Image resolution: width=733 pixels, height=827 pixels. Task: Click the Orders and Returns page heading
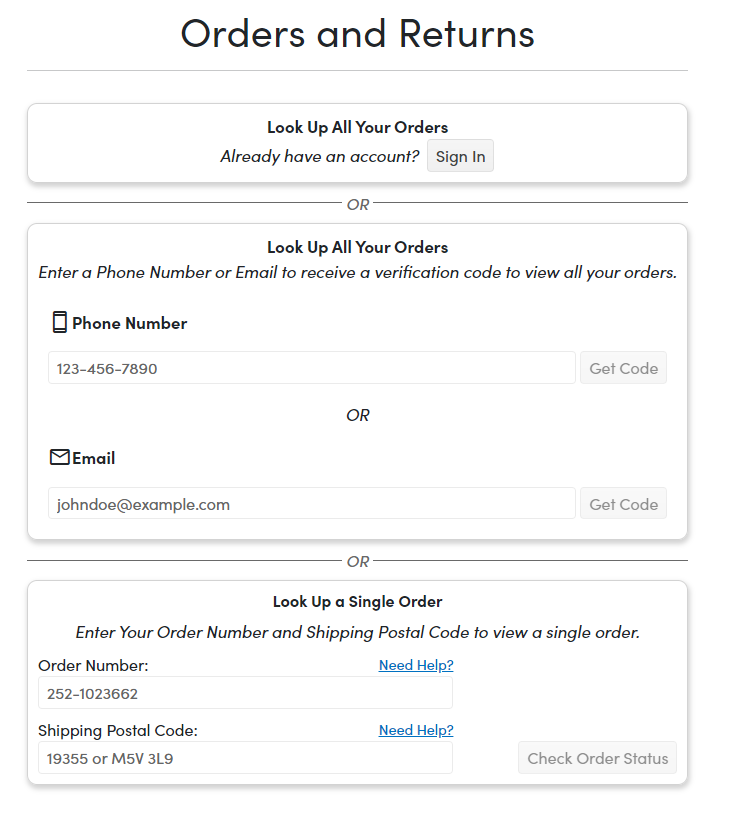358,34
